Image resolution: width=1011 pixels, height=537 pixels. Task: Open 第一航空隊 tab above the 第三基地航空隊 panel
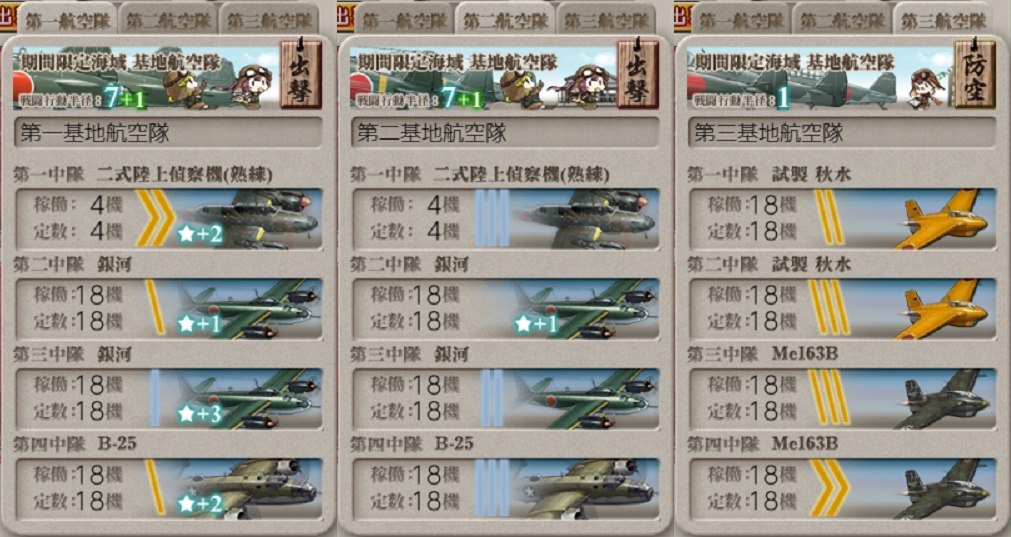click(741, 19)
